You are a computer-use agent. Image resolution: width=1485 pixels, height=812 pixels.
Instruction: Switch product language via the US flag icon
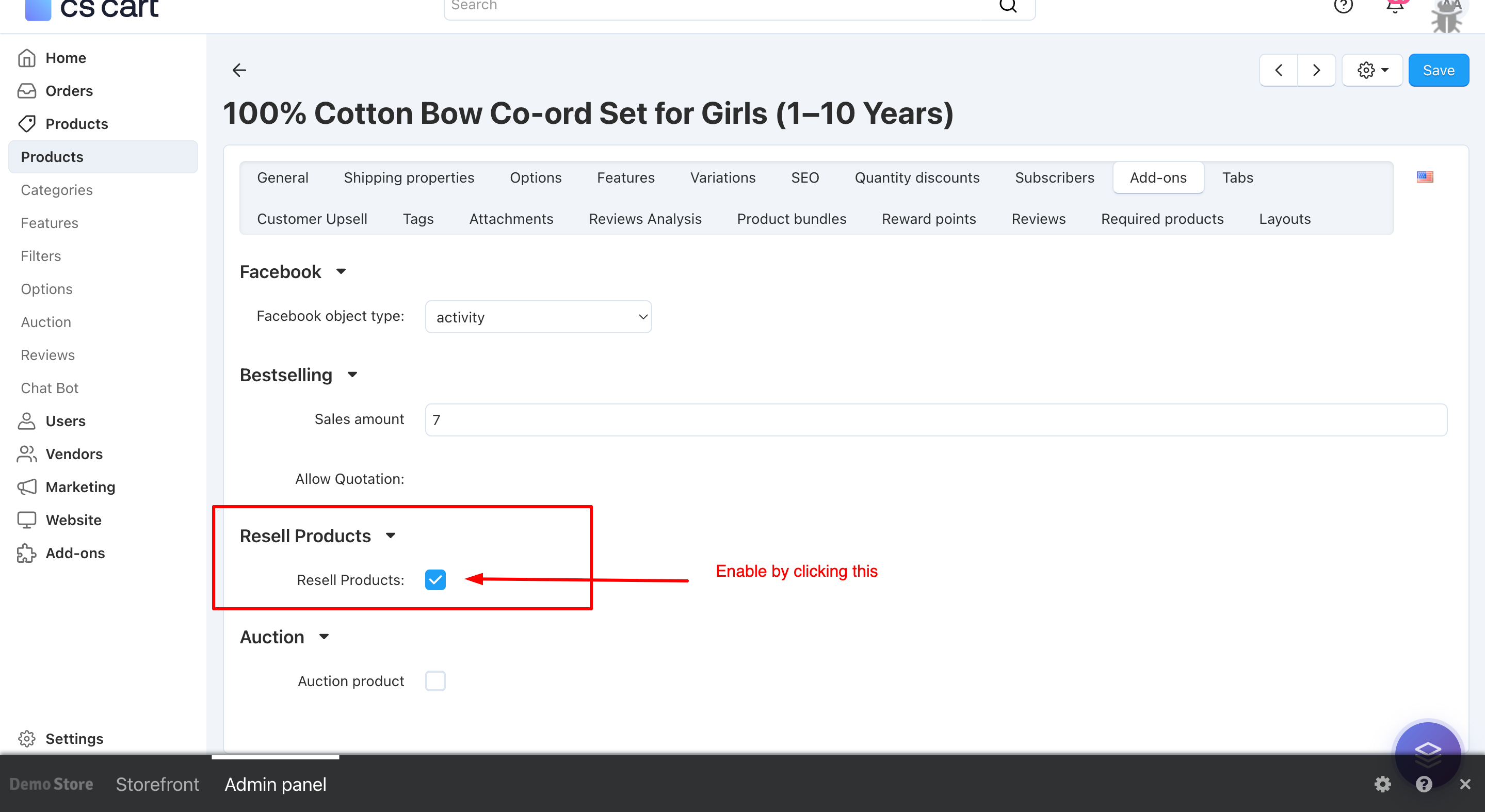click(1425, 177)
